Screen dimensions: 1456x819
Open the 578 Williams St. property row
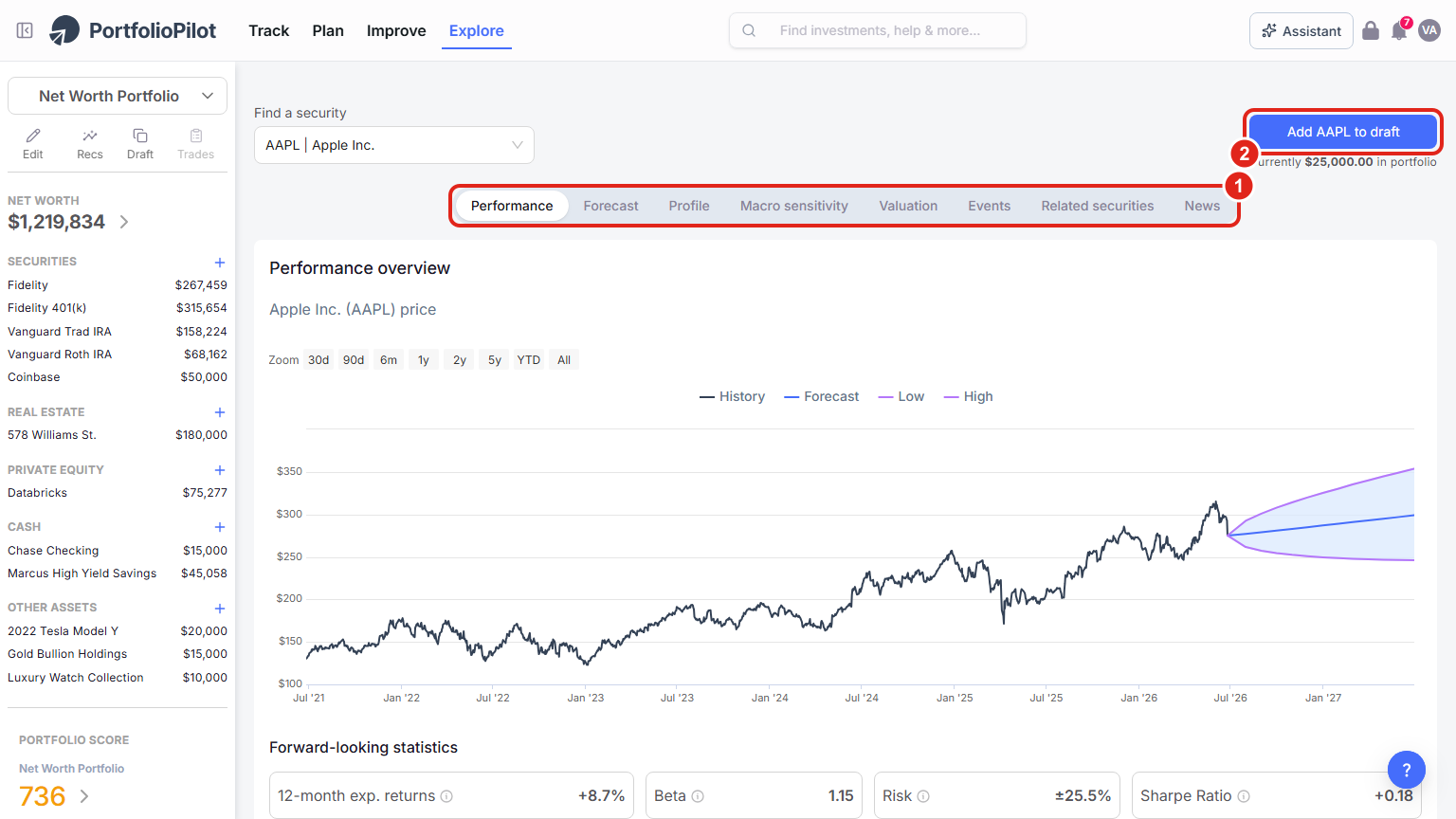point(118,435)
